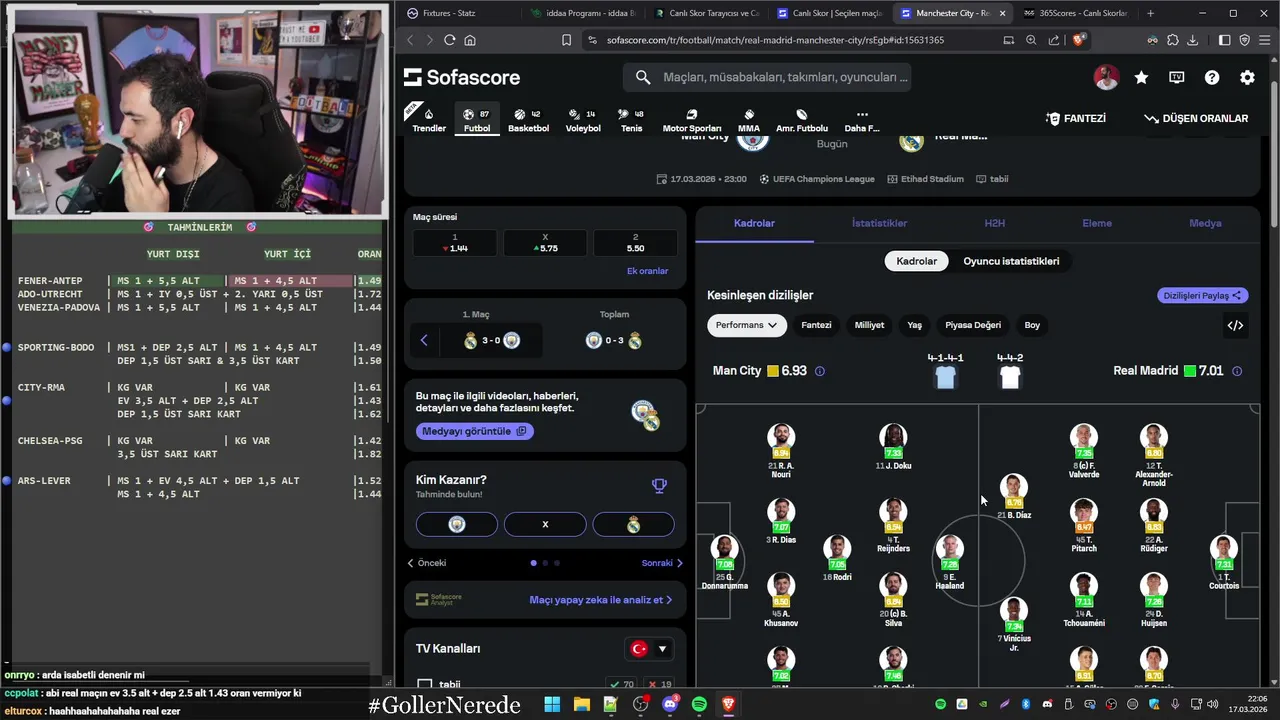This screenshot has width=1280, height=720.
Task: Open the user profile avatar
Action: click(1106, 77)
